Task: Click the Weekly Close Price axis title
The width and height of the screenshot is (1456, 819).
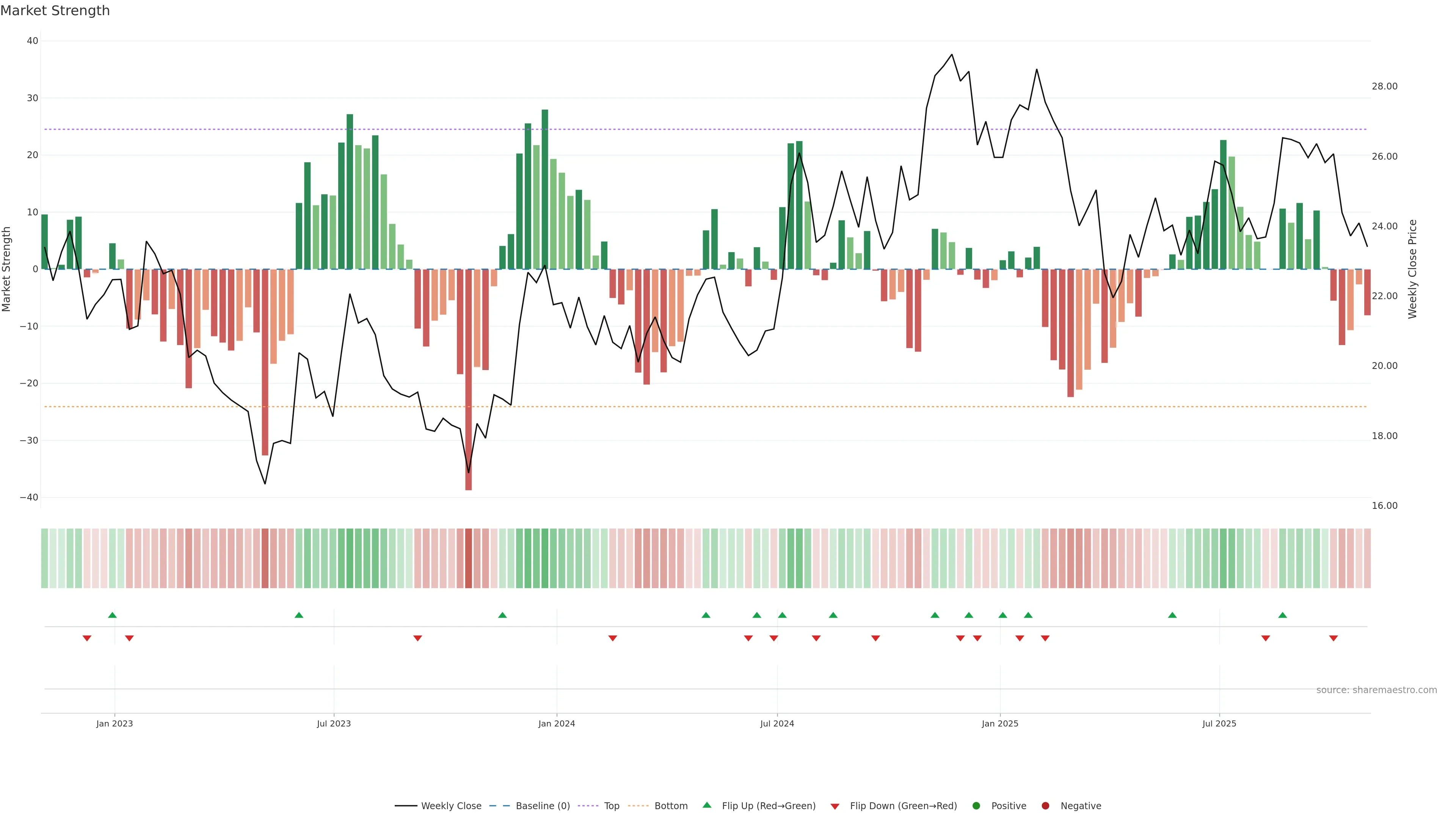Action: click(x=1412, y=269)
